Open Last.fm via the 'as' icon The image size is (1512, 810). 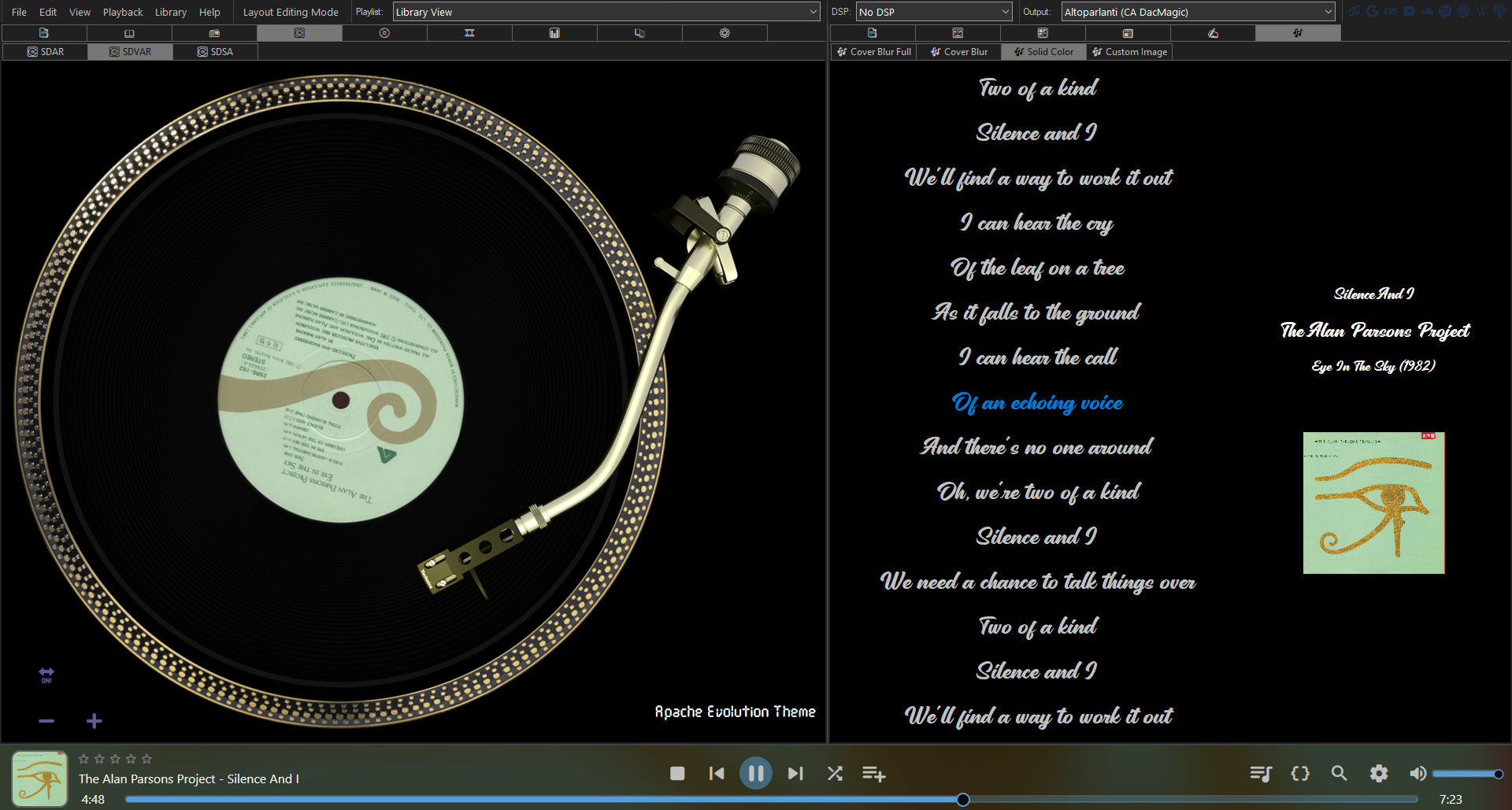(1391, 11)
